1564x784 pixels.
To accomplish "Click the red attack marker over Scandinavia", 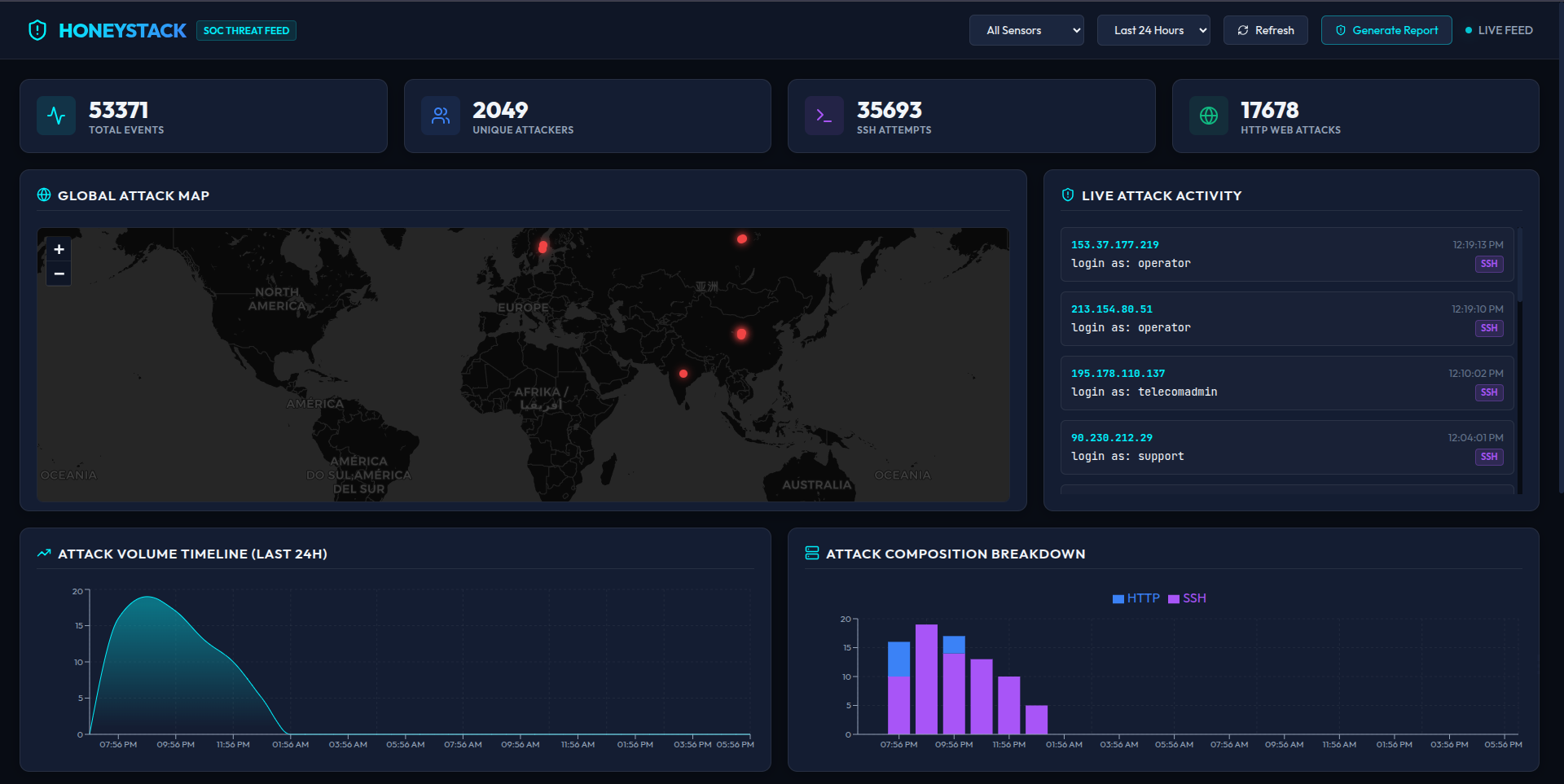I will click(543, 247).
